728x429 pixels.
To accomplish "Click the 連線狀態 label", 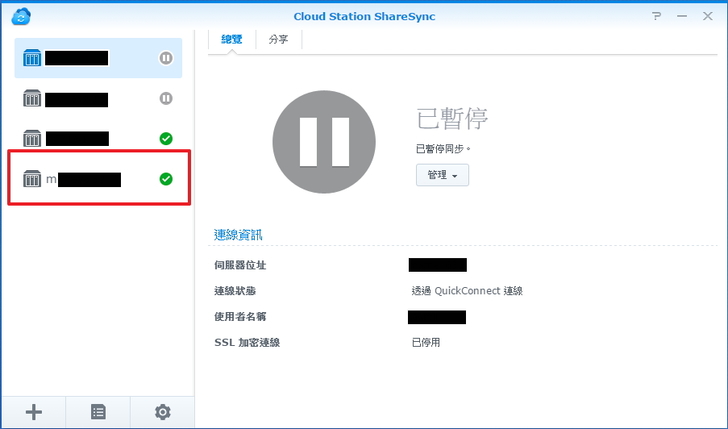I will coord(235,291).
